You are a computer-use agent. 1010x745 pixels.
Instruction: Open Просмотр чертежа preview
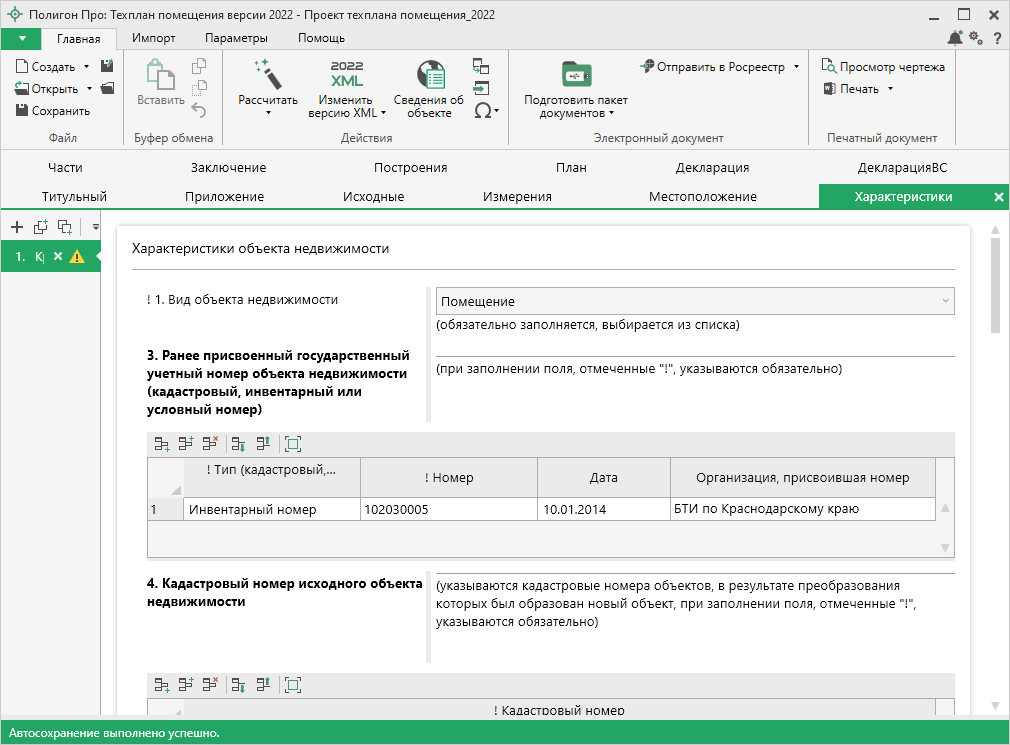[882, 67]
